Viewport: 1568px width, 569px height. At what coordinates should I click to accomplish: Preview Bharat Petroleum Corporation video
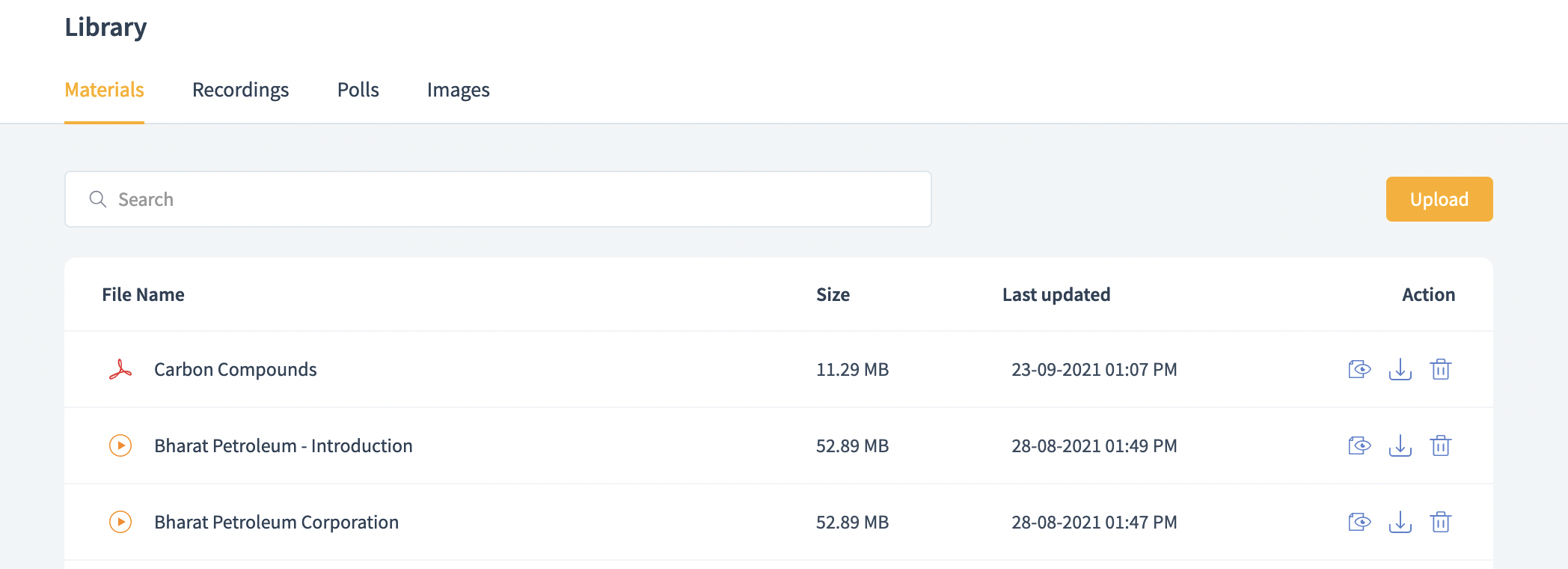point(1359,522)
